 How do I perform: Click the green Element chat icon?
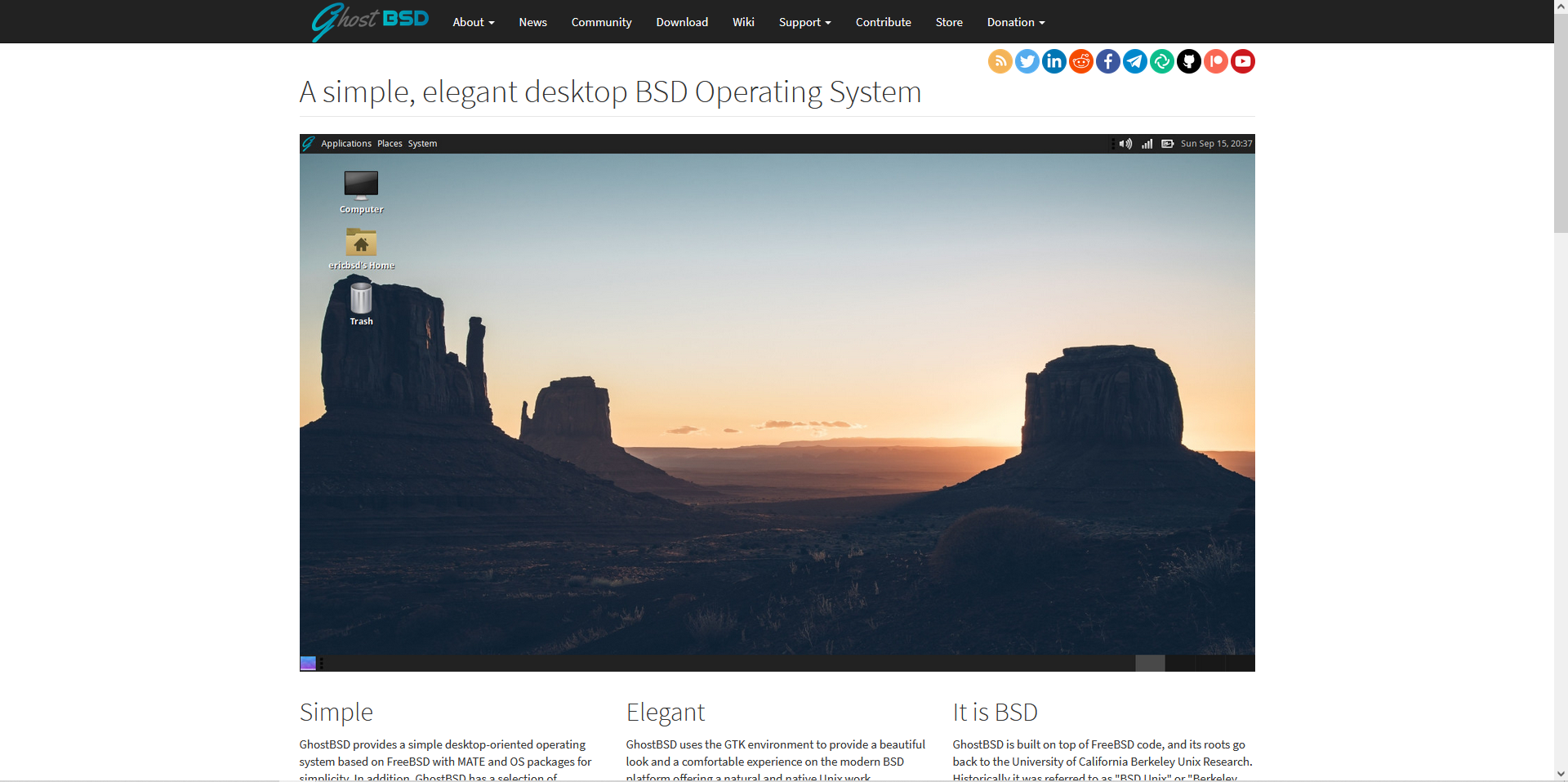[x=1162, y=61]
